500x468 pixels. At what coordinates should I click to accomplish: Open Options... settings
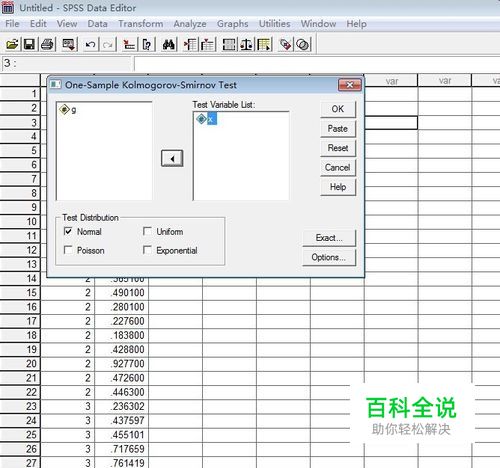[329, 257]
